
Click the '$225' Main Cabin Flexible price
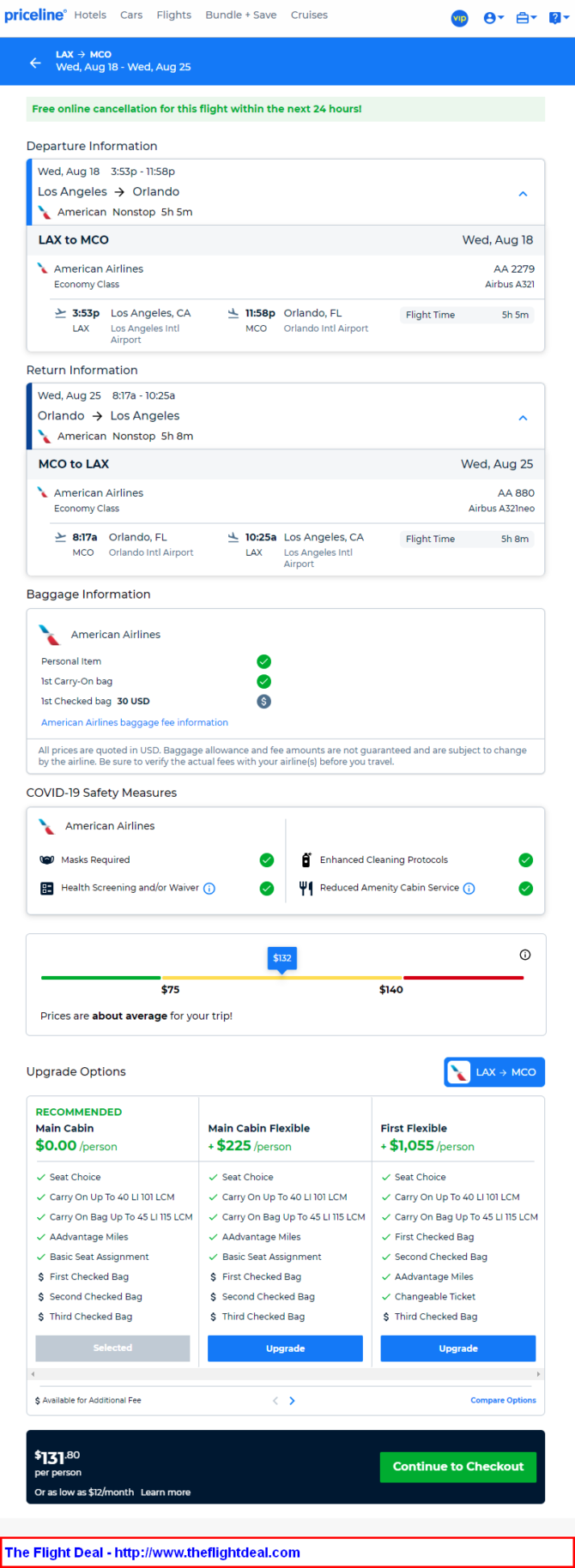pos(233,1146)
